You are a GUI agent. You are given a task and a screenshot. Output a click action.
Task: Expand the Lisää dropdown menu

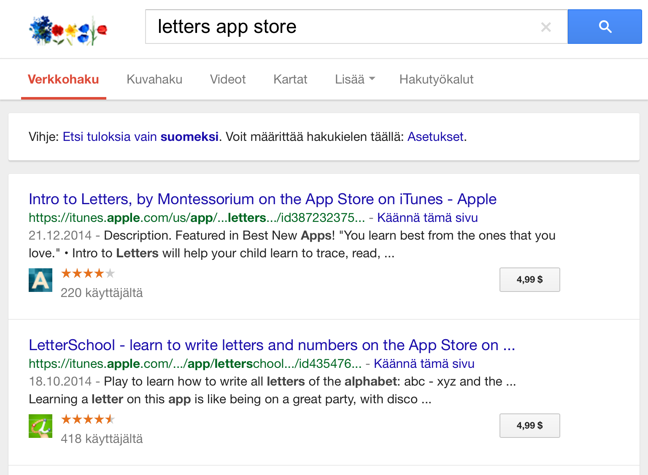pyautogui.click(x=355, y=79)
